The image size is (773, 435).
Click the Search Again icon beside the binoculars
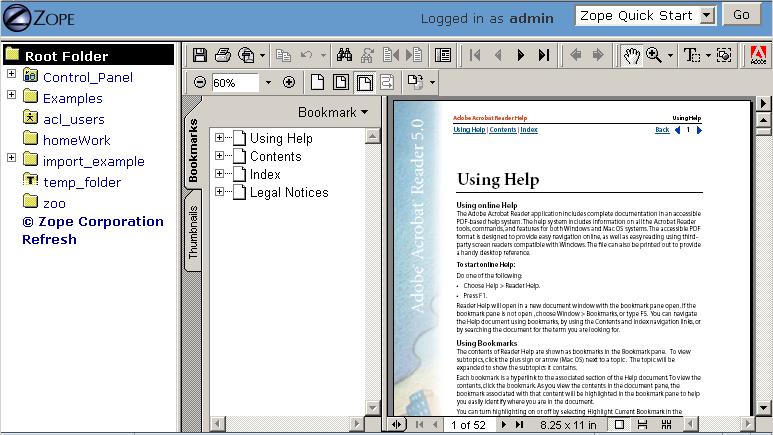pos(367,55)
